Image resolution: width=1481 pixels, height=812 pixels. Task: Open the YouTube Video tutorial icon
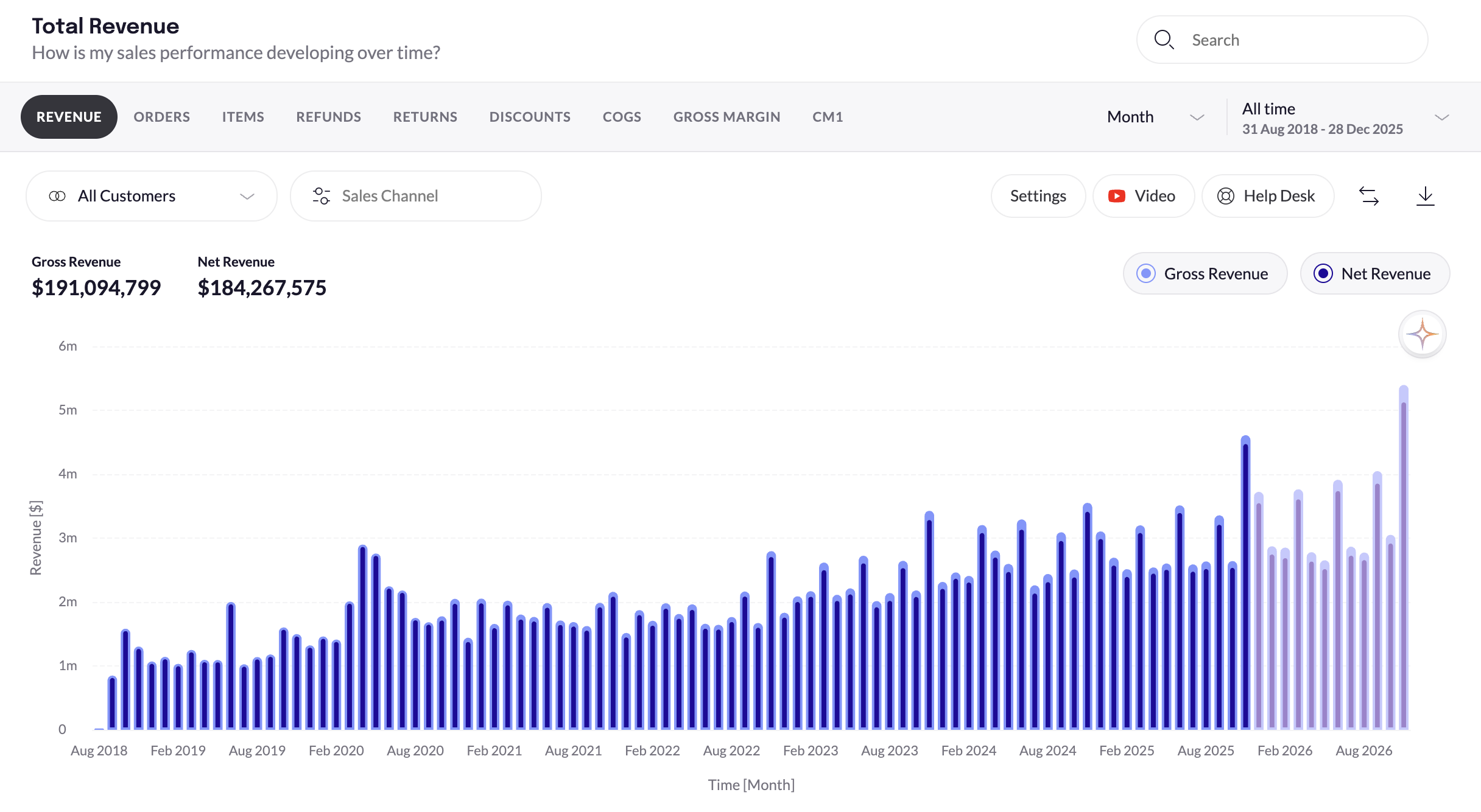coord(1116,196)
